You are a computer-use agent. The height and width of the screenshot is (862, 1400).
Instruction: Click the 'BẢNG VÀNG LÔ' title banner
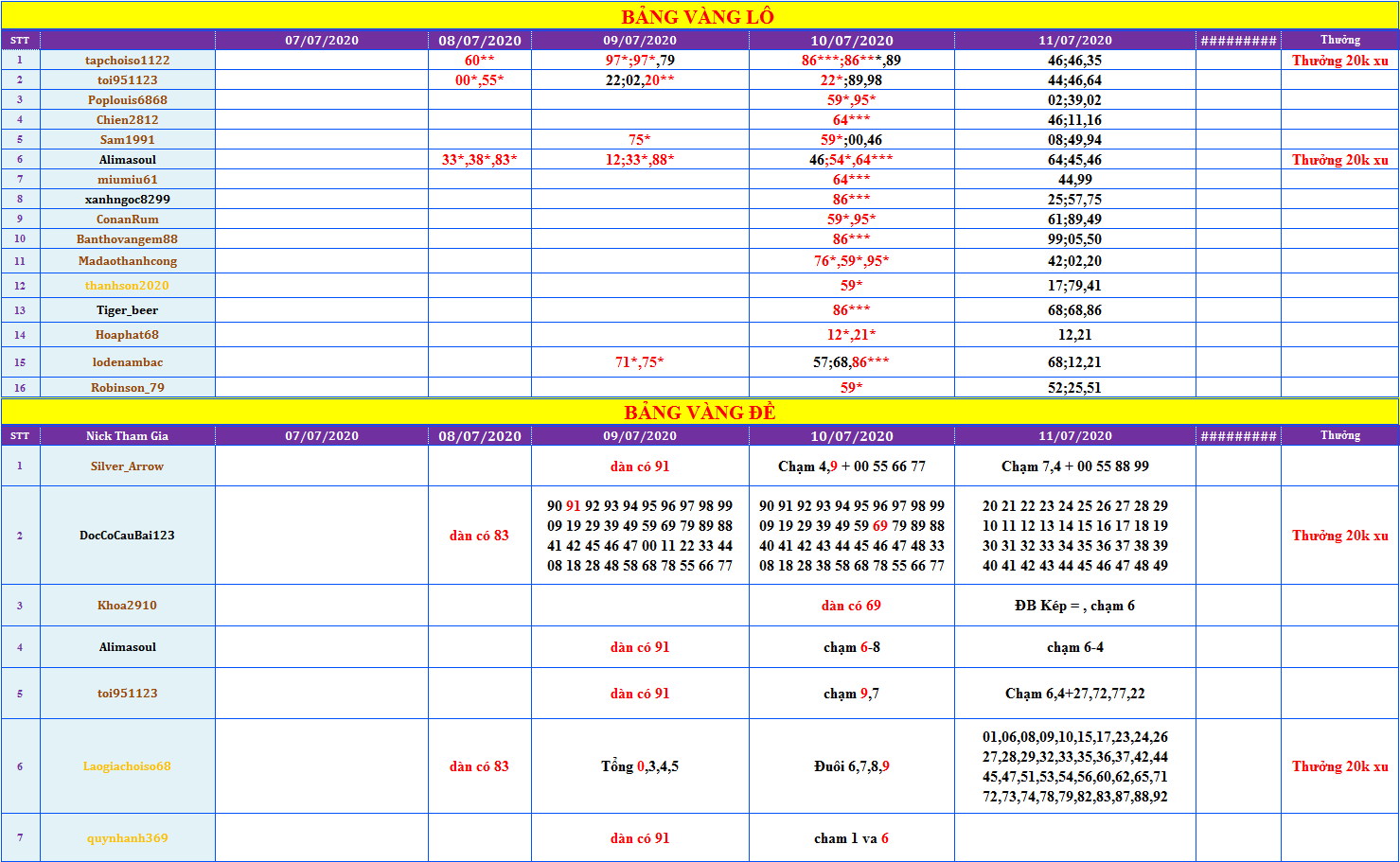click(x=700, y=16)
